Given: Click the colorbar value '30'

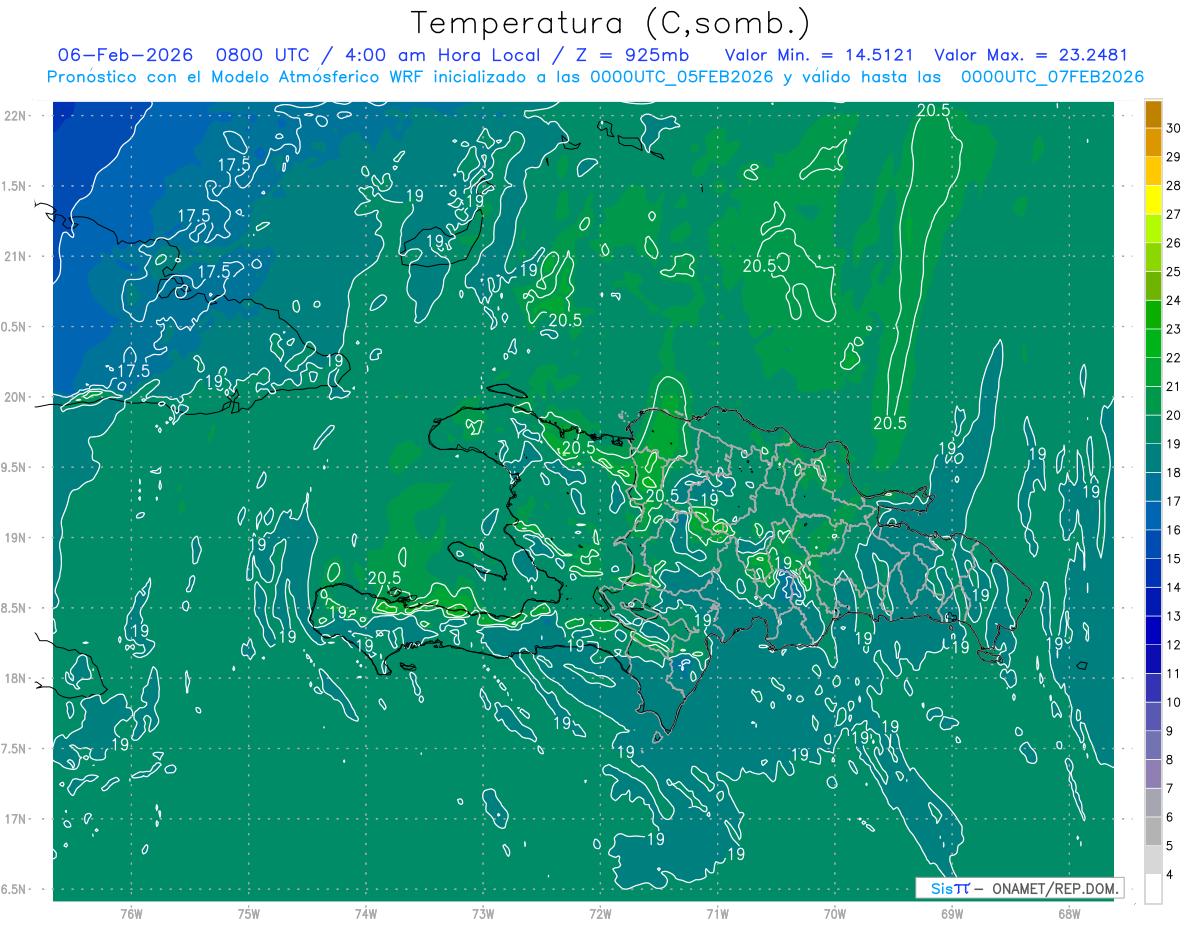Looking at the screenshot, I should point(1174,128).
